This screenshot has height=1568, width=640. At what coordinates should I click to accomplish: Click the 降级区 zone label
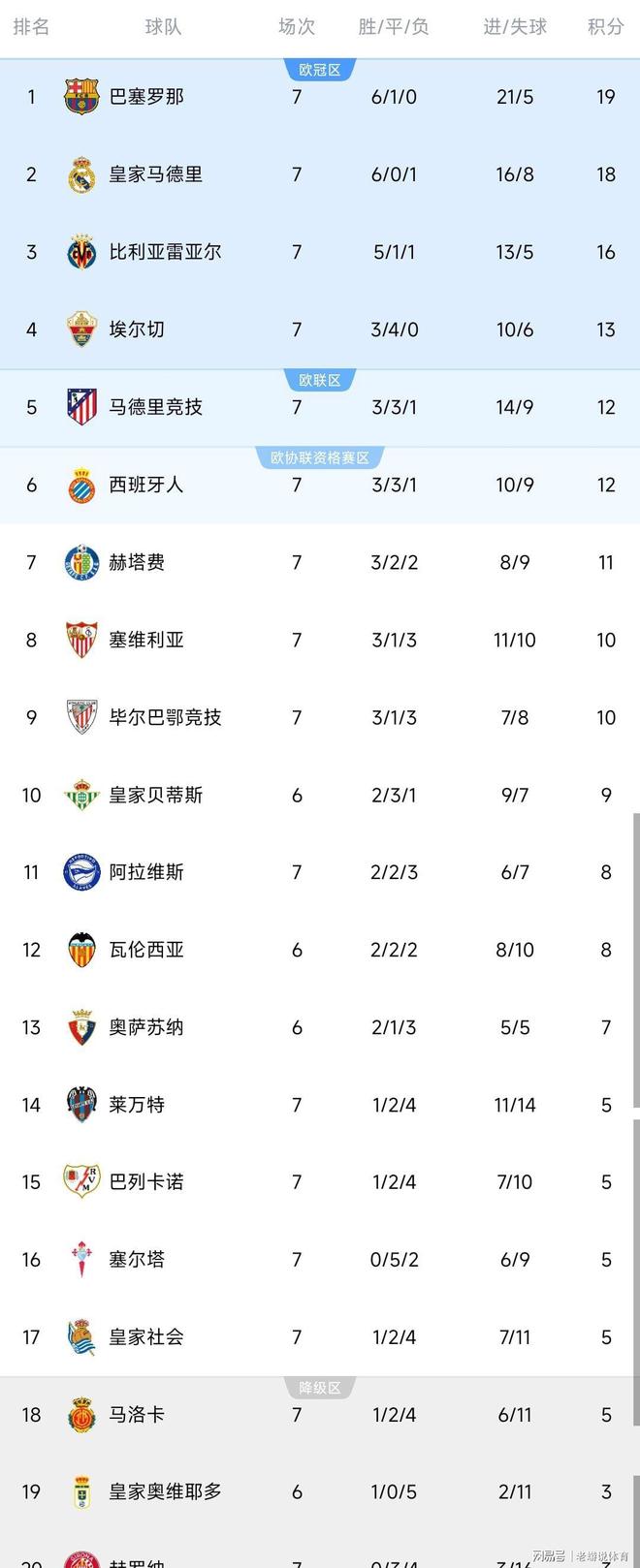[320, 1388]
